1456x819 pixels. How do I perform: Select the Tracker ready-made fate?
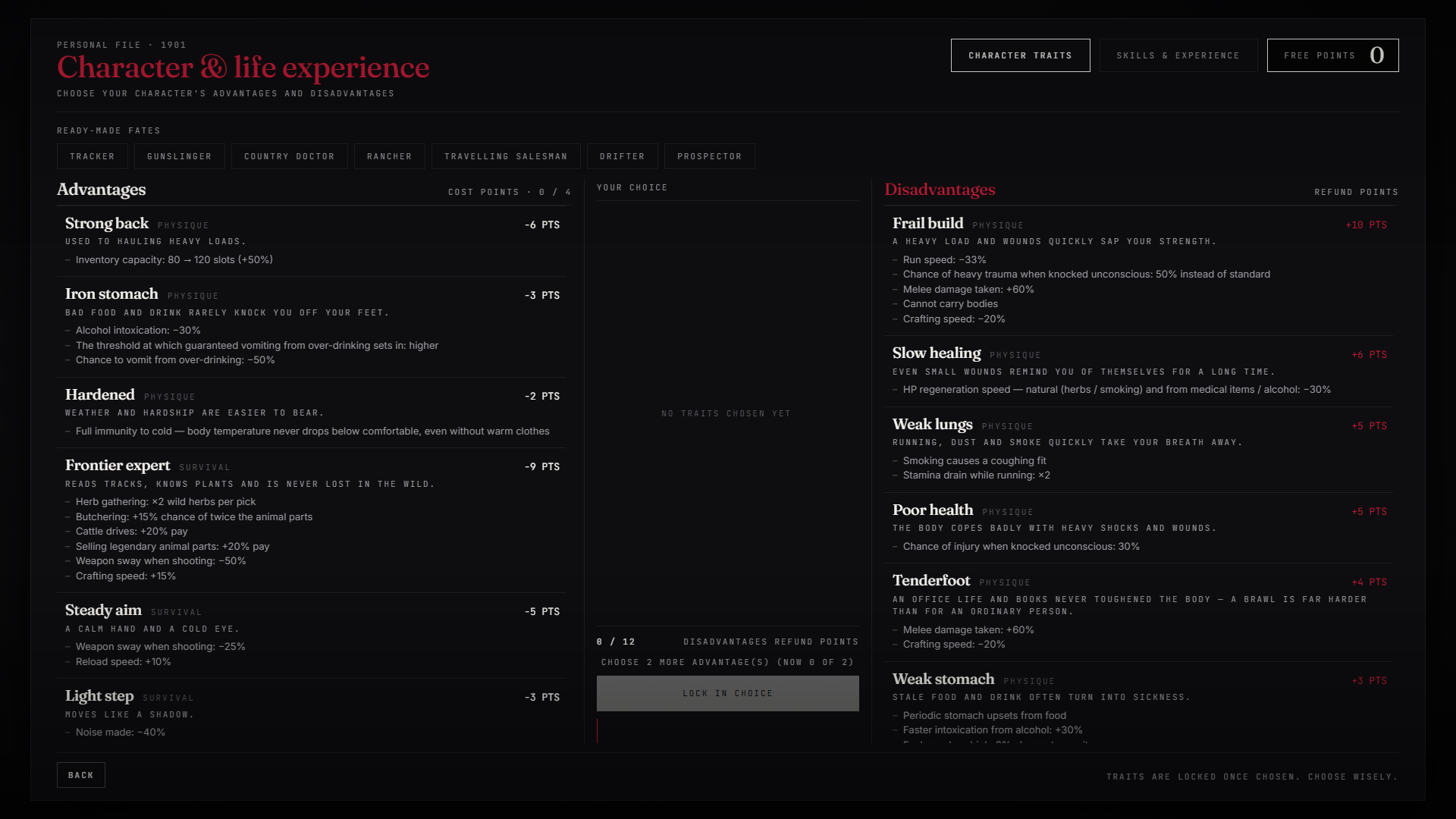coord(93,156)
